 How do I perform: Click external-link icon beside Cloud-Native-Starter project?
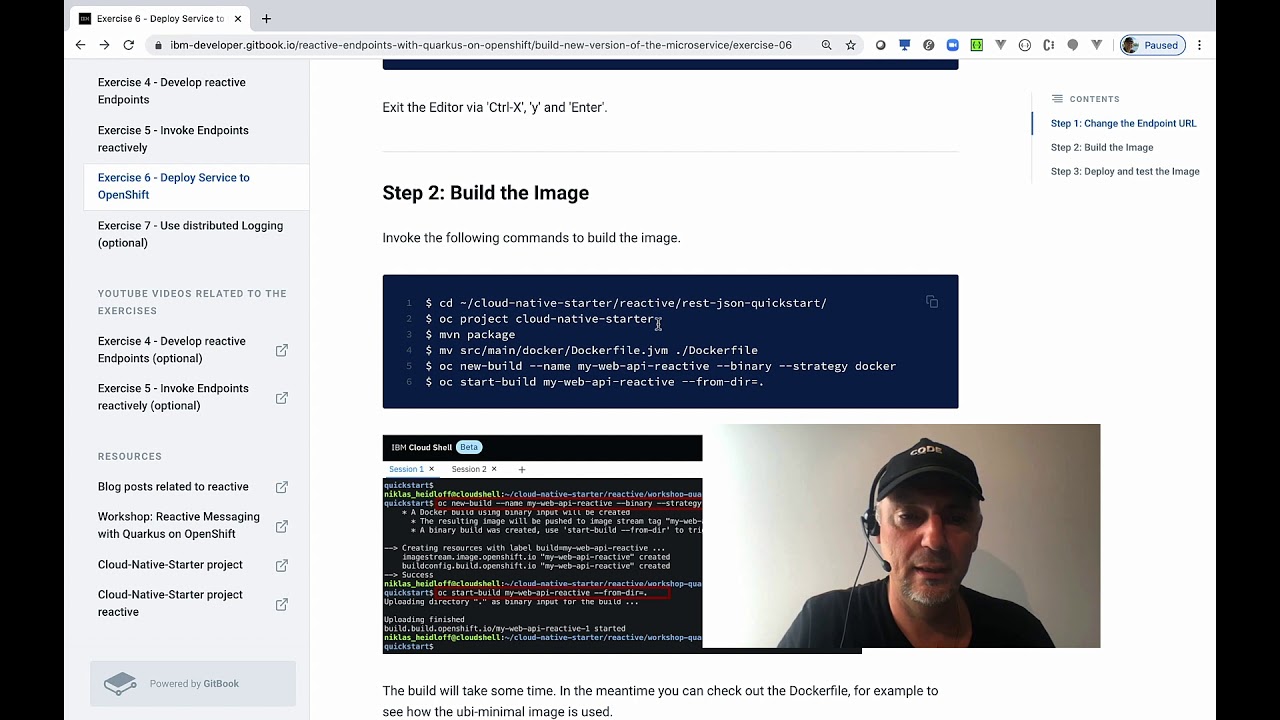tap(282, 565)
